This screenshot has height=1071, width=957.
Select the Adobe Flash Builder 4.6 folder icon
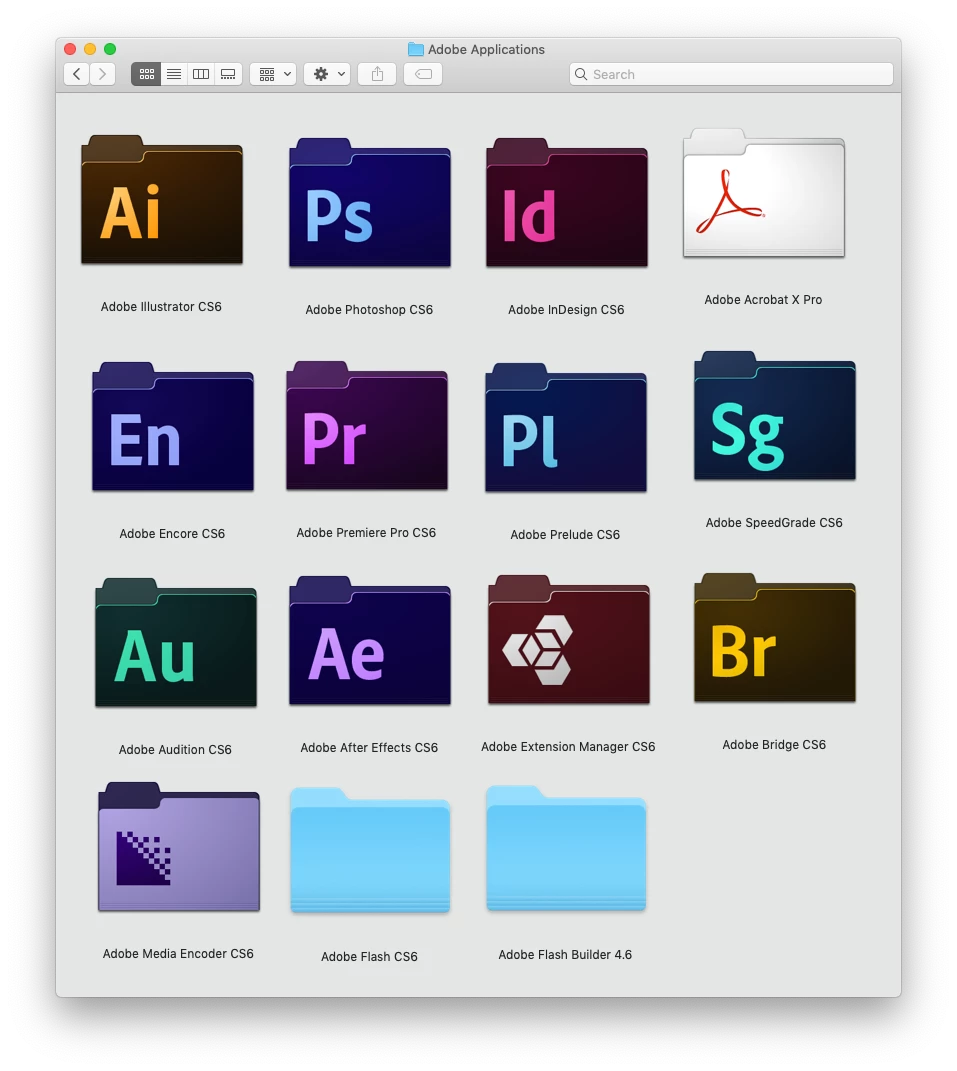pos(566,848)
